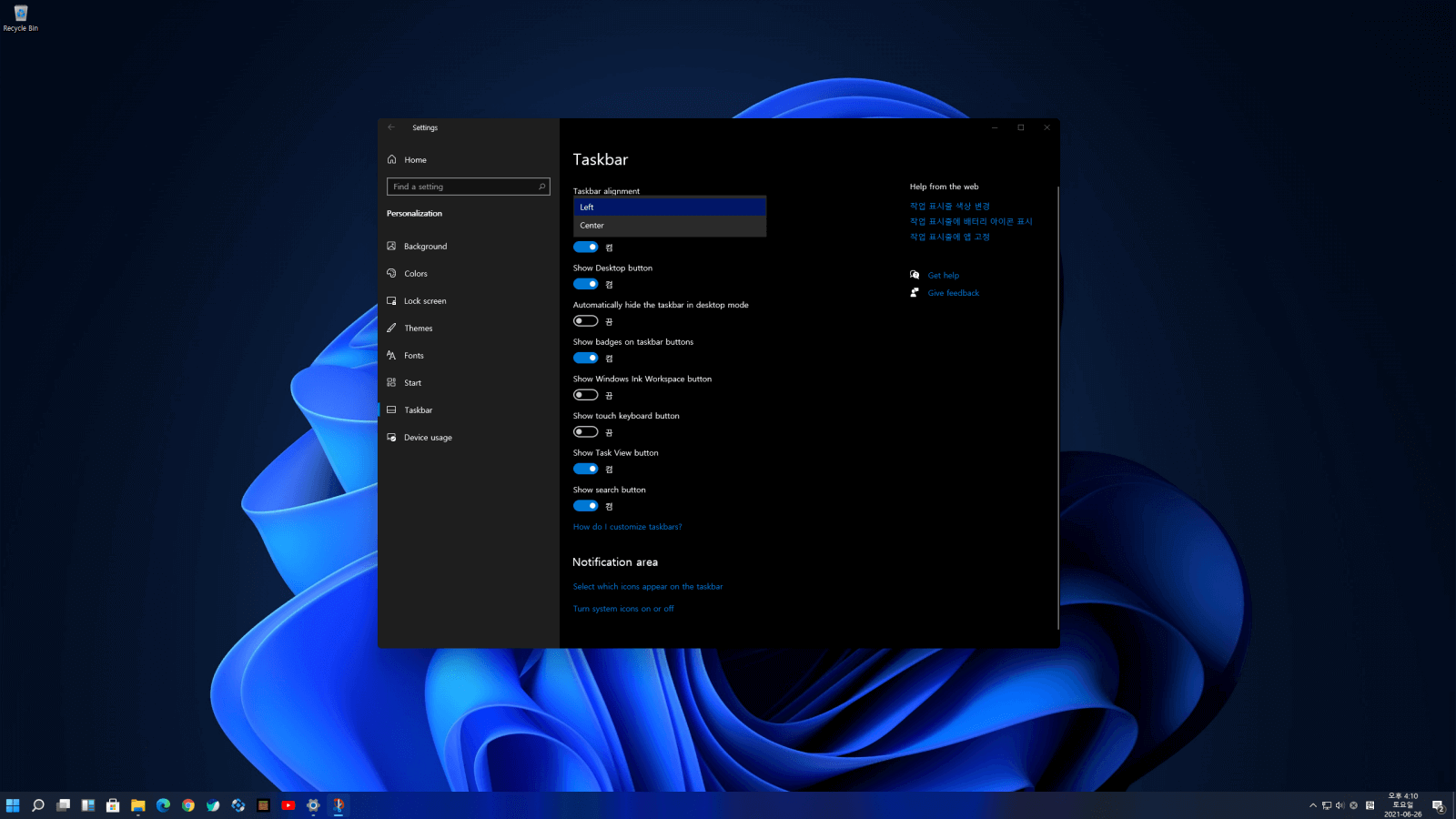Open the Recycle Bin desktop icon

tap(21, 18)
